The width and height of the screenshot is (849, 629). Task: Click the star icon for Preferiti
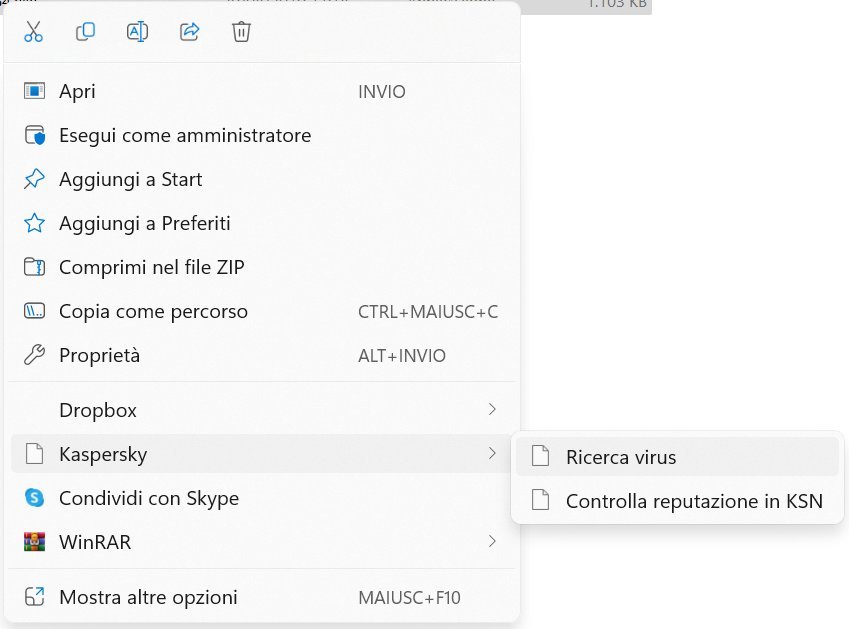coord(34,223)
